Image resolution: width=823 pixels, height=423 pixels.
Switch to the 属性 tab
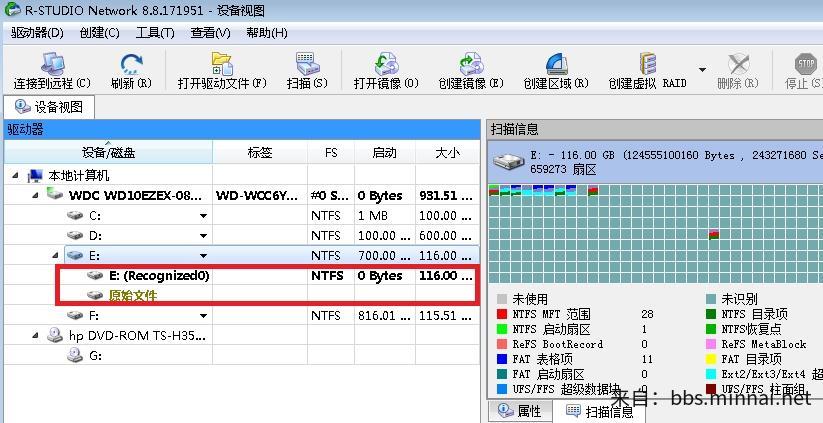point(520,411)
